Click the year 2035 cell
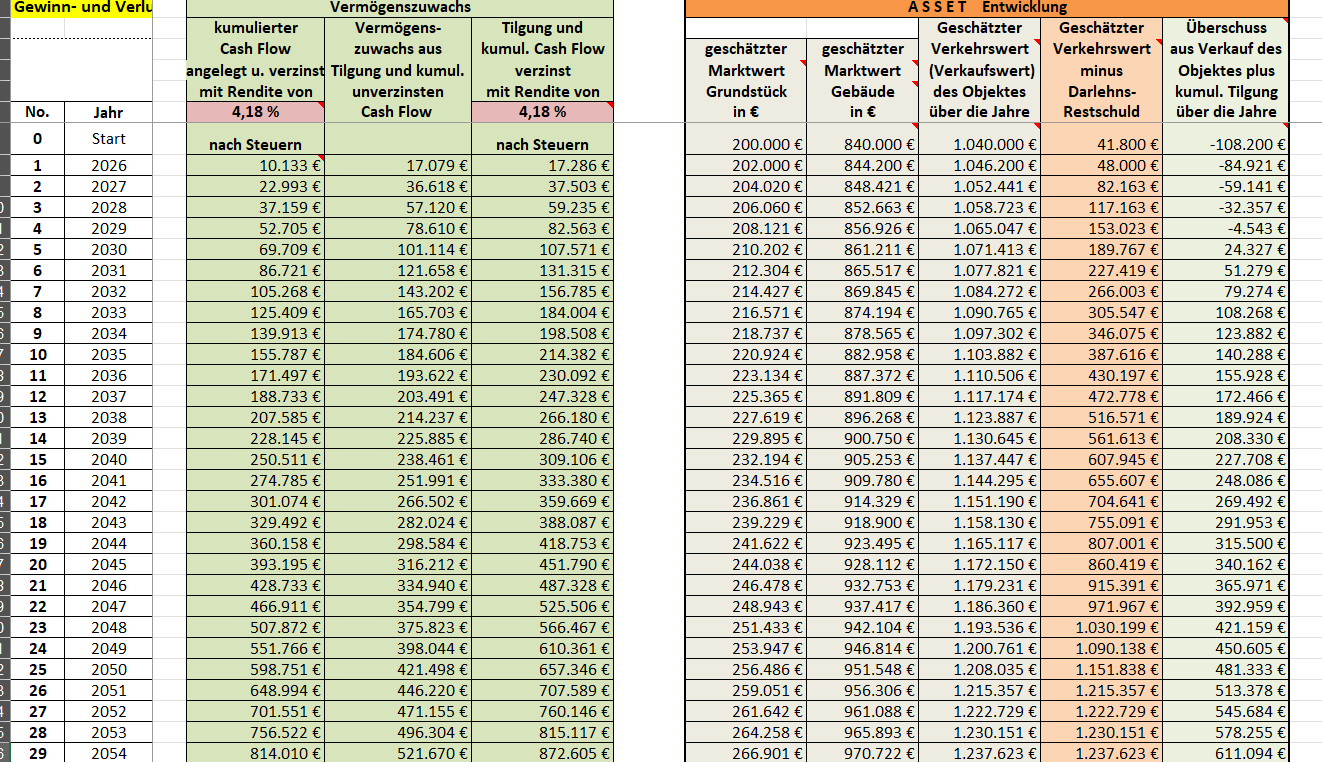Image resolution: width=1322 pixels, height=762 pixels. [x=108, y=355]
